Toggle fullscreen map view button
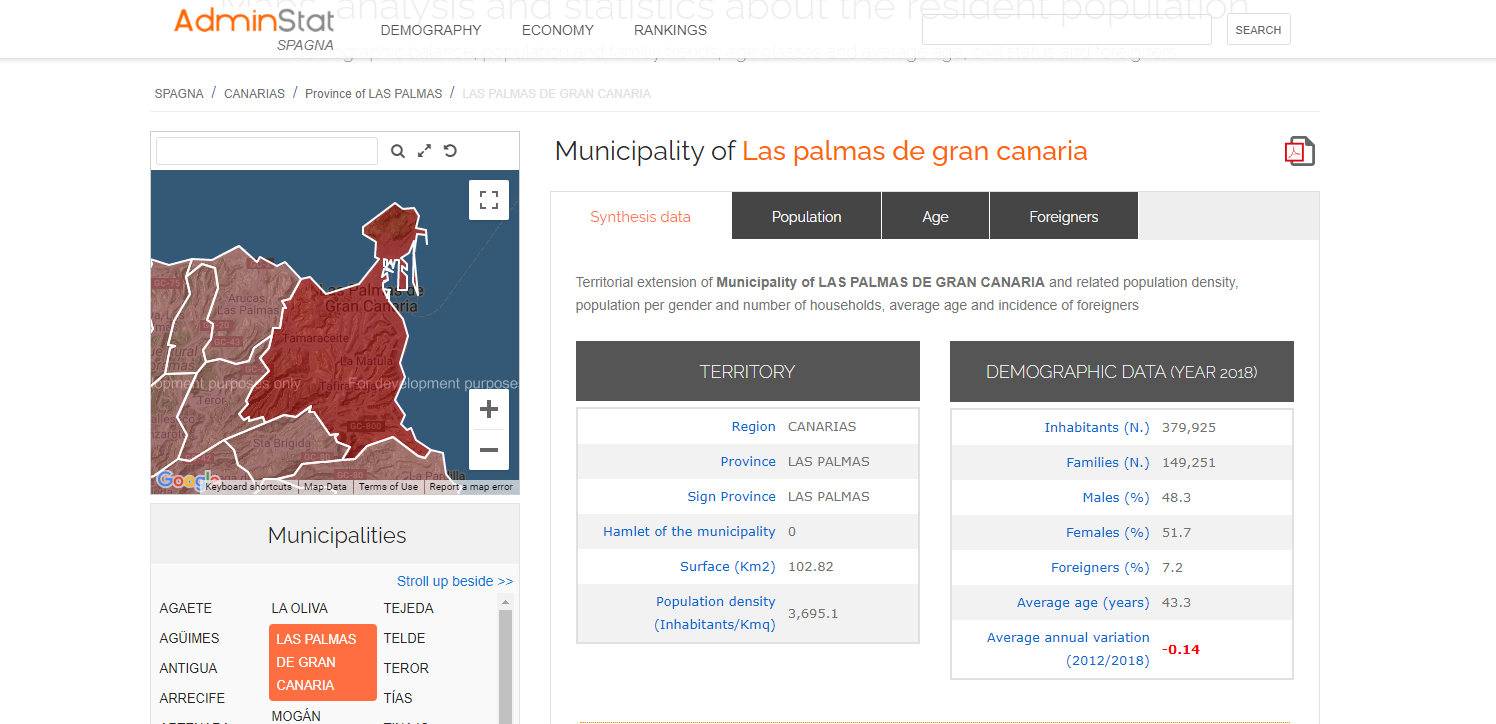 pyautogui.click(x=489, y=200)
